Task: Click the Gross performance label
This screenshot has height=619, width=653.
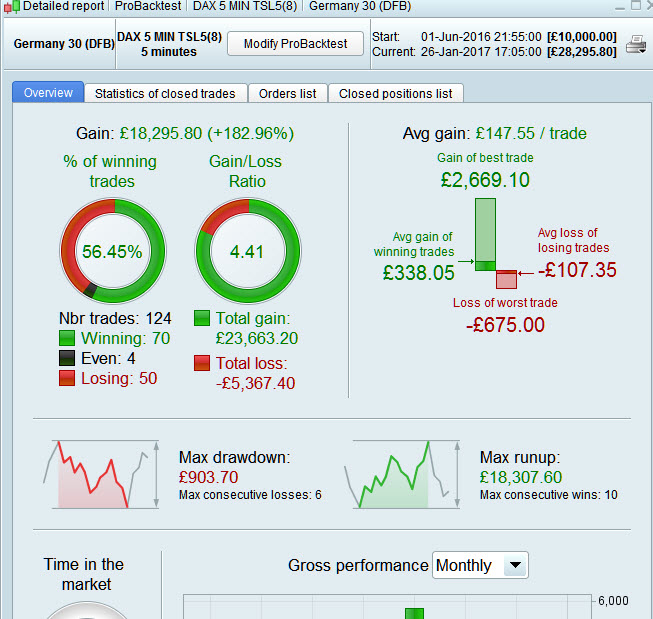Action: (358, 565)
